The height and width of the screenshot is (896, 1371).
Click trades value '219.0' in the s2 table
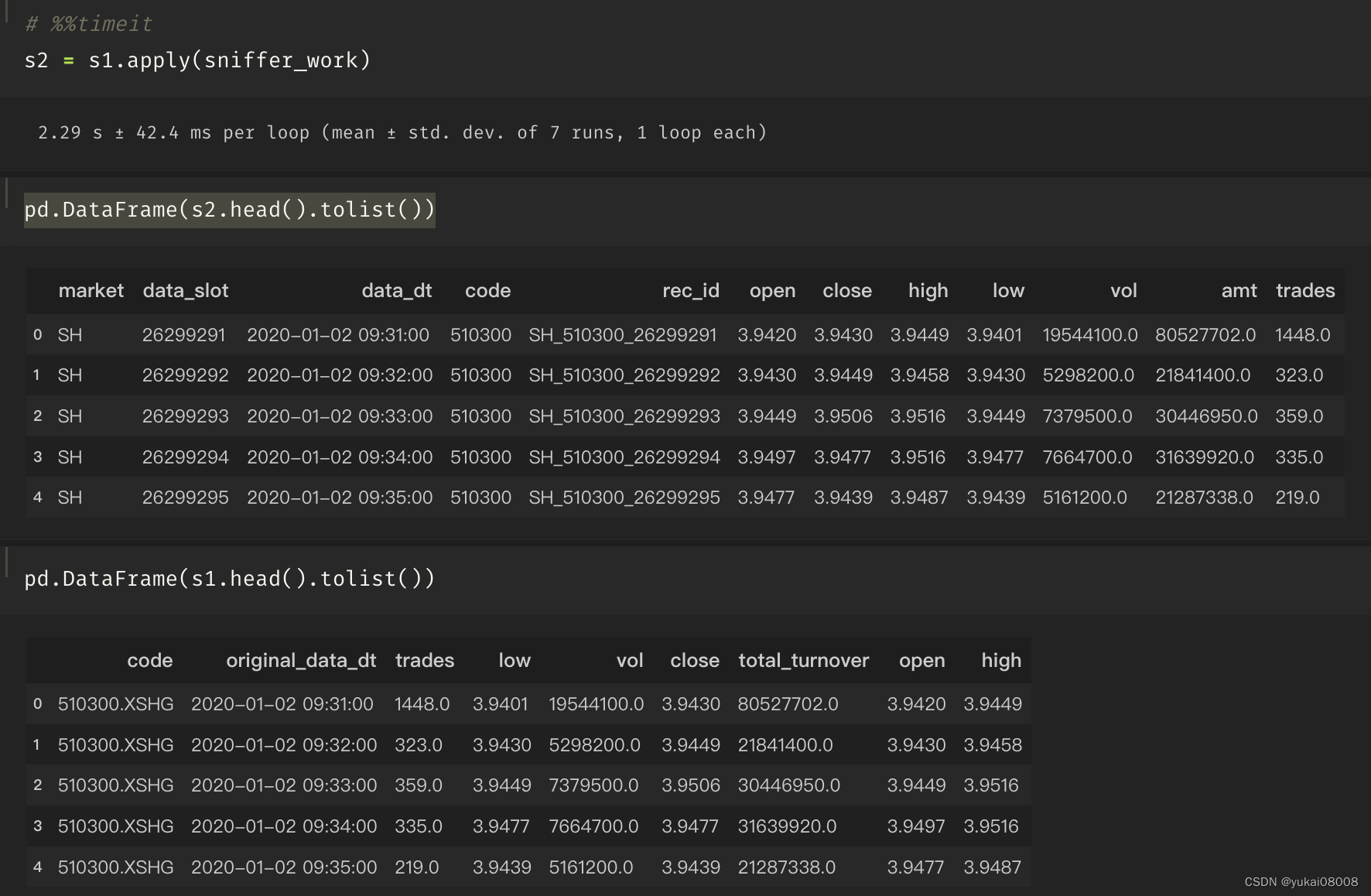click(1297, 498)
